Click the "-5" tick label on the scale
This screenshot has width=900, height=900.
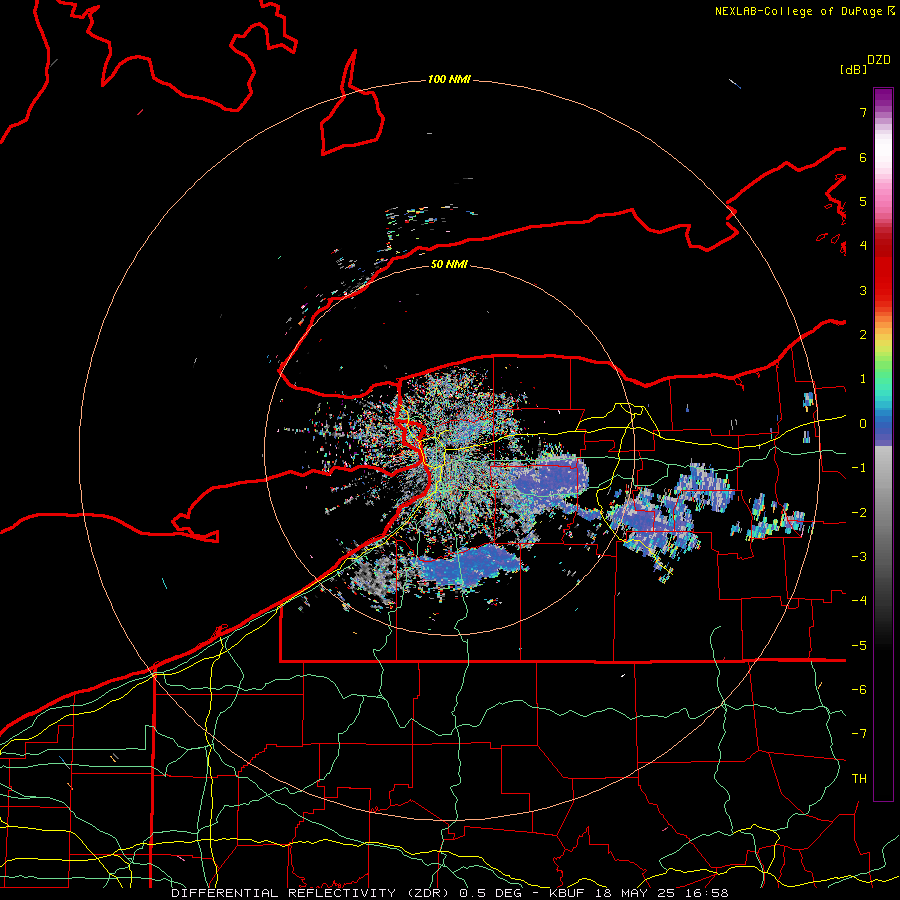tap(859, 646)
